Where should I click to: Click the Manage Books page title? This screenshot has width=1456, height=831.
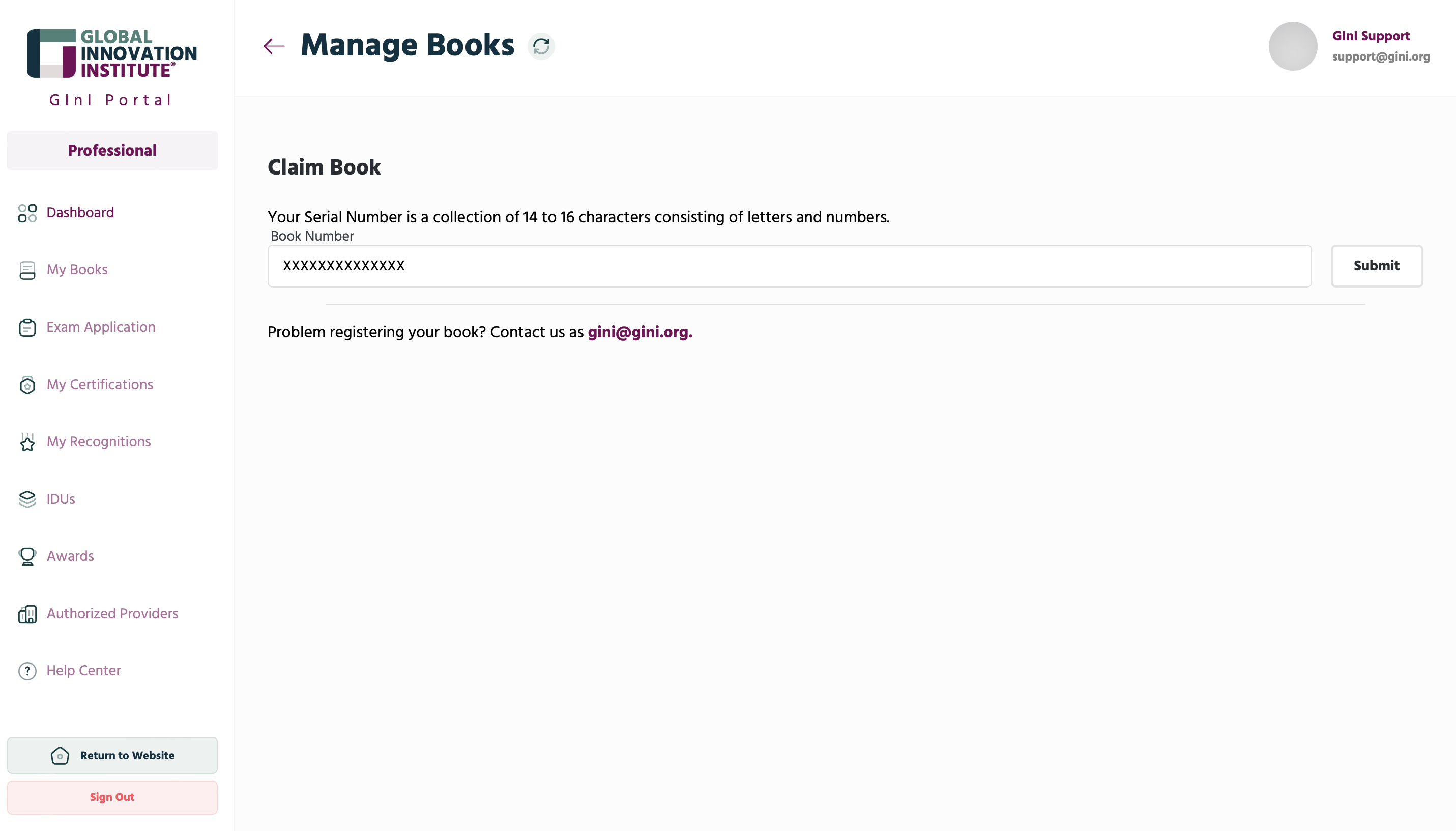pyautogui.click(x=407, y=46)
